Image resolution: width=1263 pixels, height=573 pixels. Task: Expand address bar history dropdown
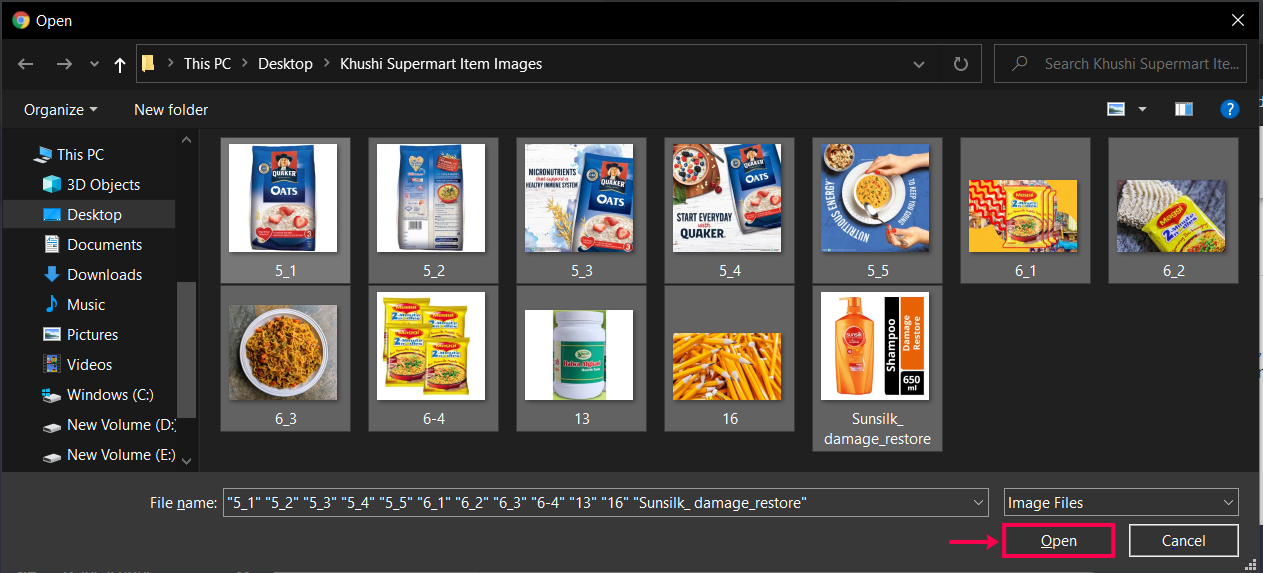[x=919, y=64]
